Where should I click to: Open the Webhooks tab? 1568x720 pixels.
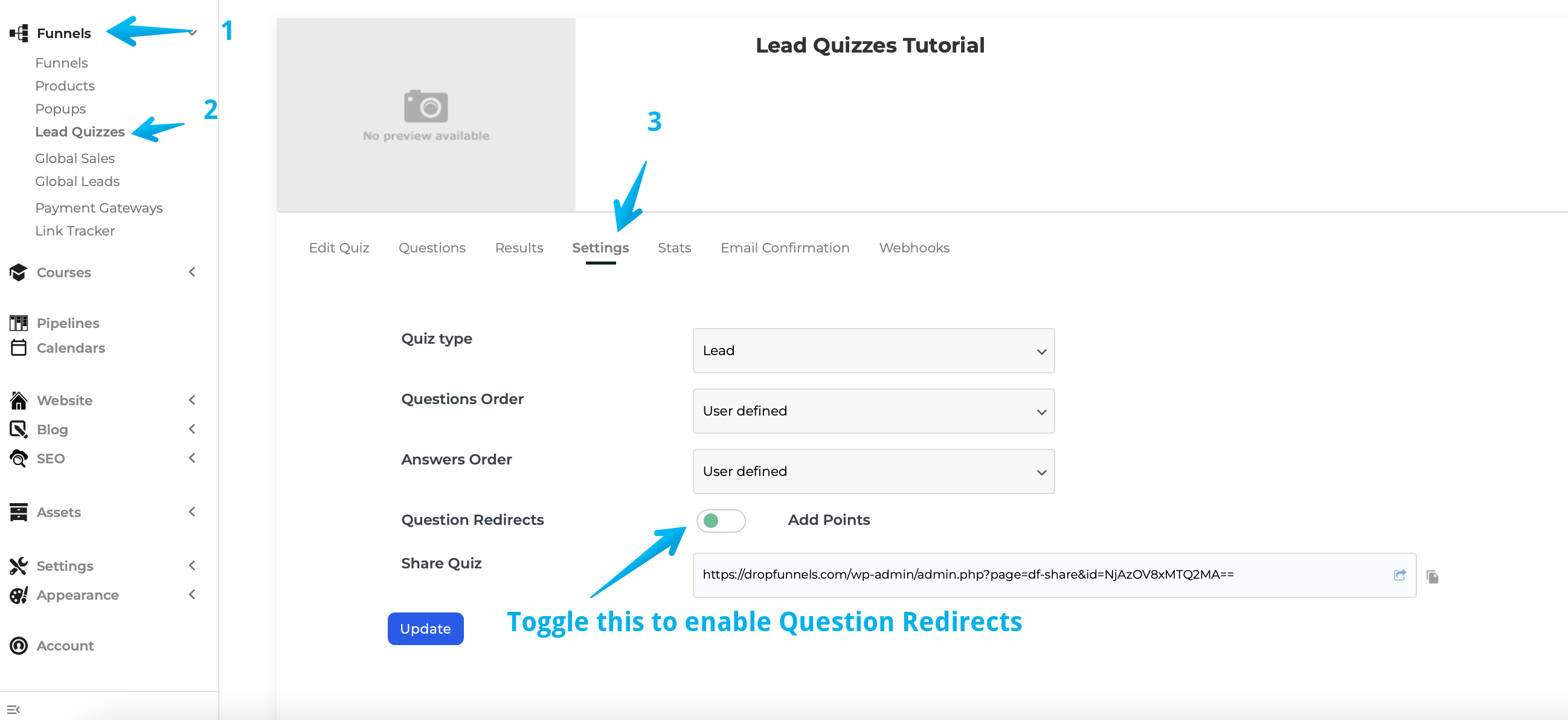[914, 248]
